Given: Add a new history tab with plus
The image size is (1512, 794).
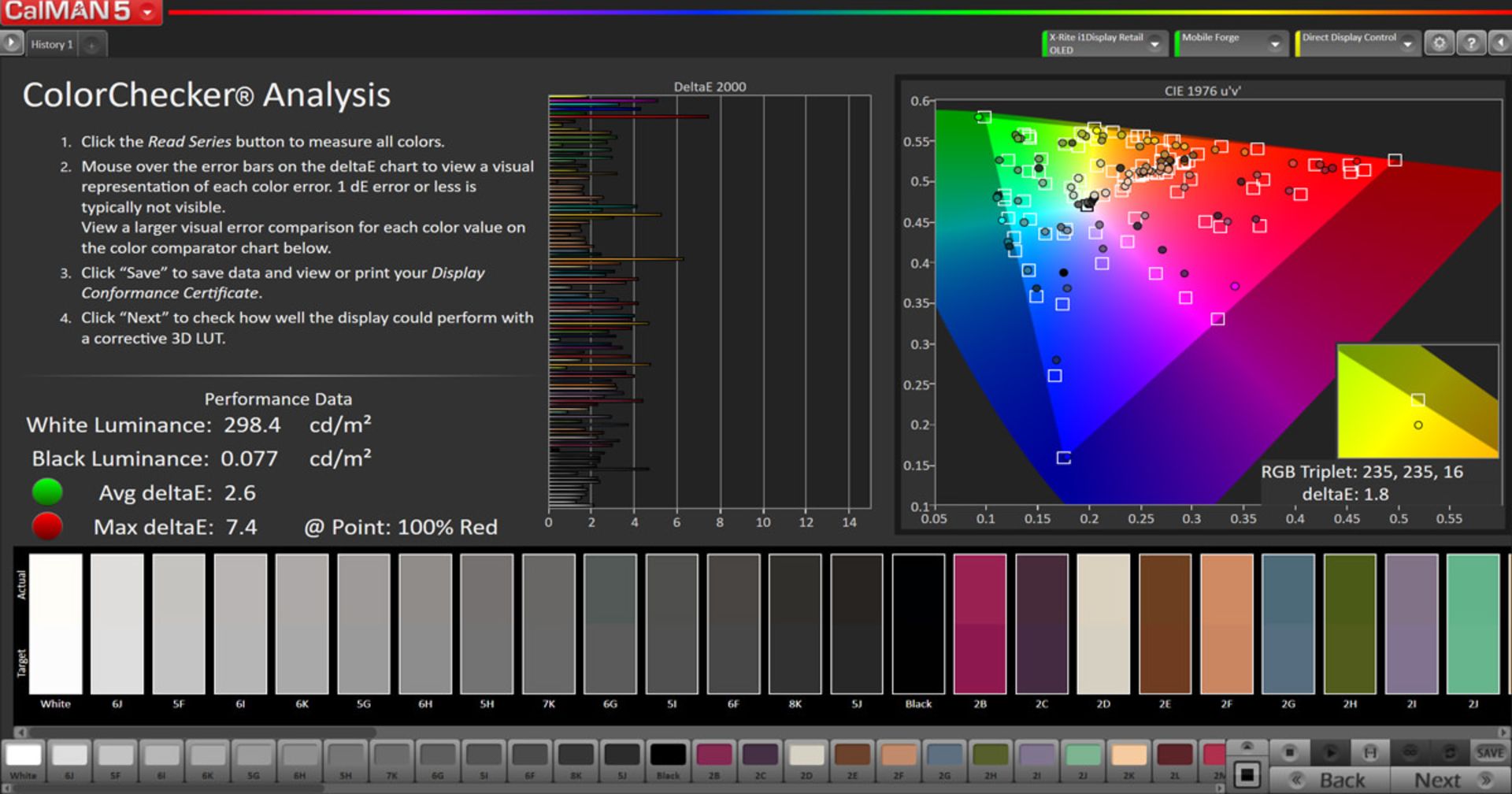Looking at the screenshot, I should click(x=91, y=45).
